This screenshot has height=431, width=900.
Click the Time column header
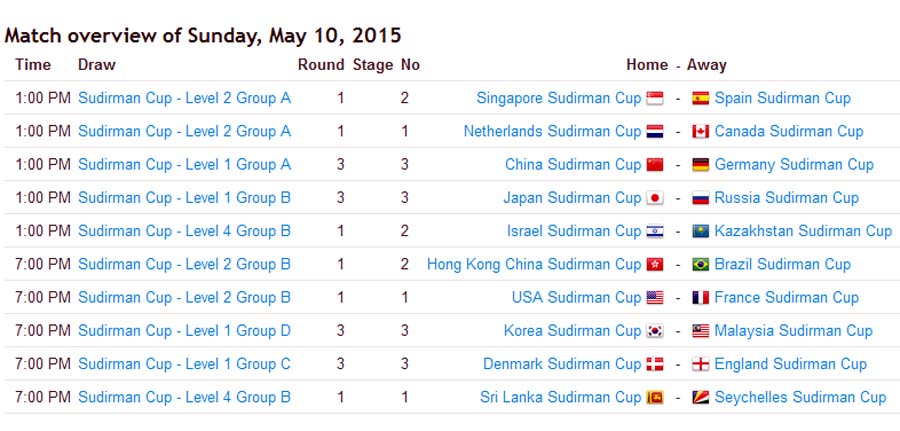tap(33, 65)
